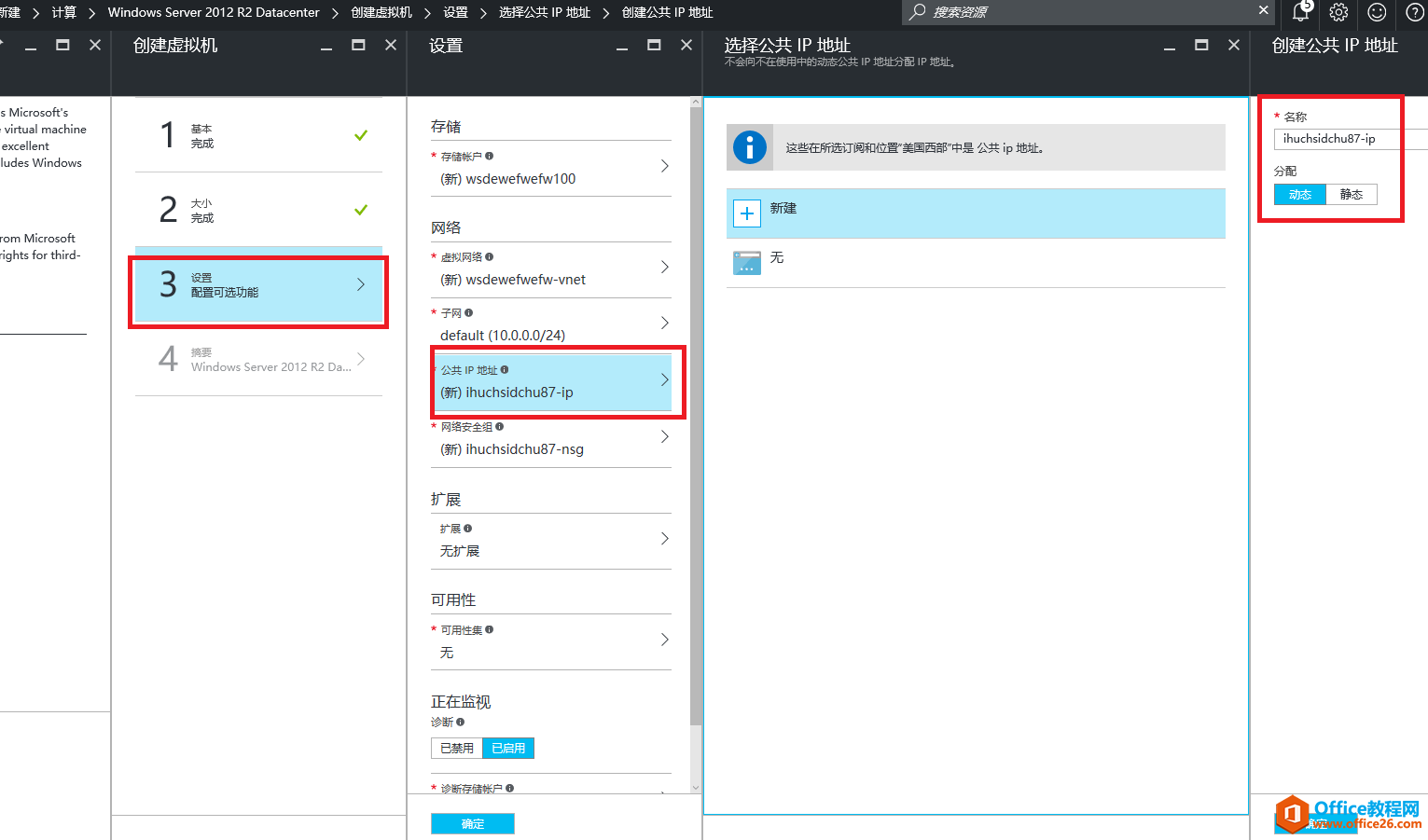This screenshot has height=840, width=1428.
Task: Click info icon beside 诊断存储帐户
Action: [509, 789]
